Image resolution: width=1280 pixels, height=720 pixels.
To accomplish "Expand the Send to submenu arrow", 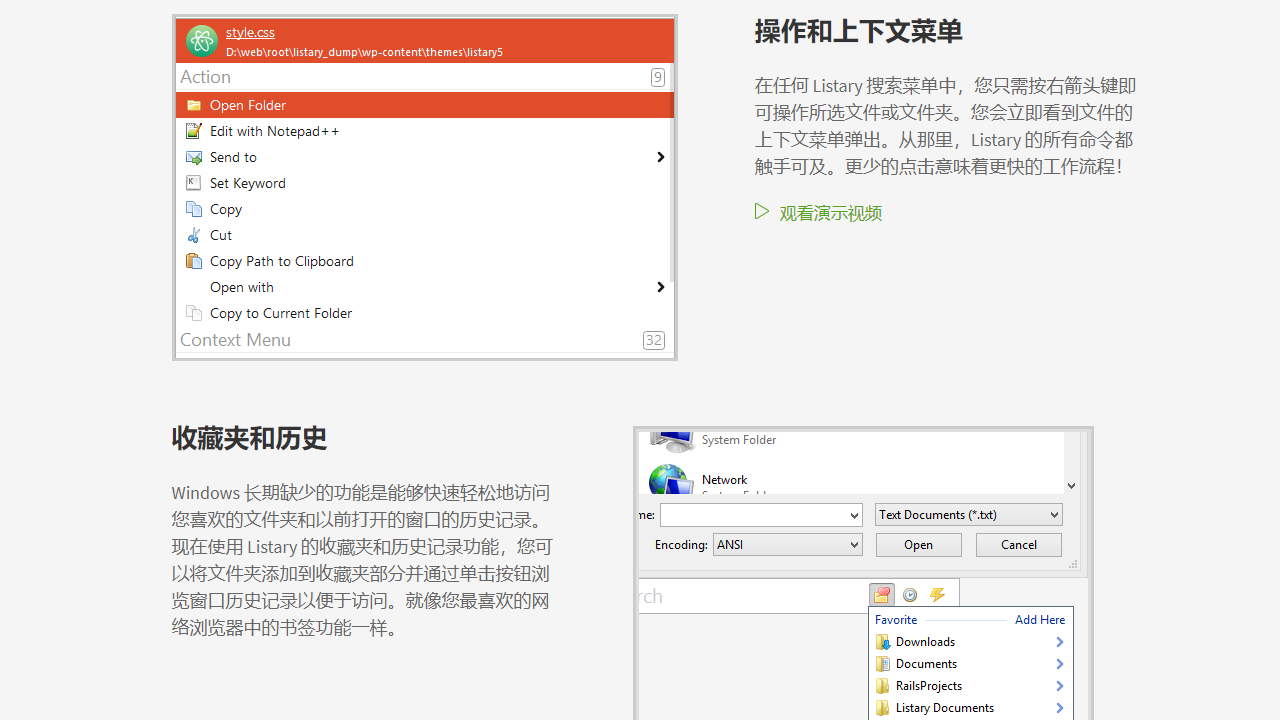I will tap(659, 157).
